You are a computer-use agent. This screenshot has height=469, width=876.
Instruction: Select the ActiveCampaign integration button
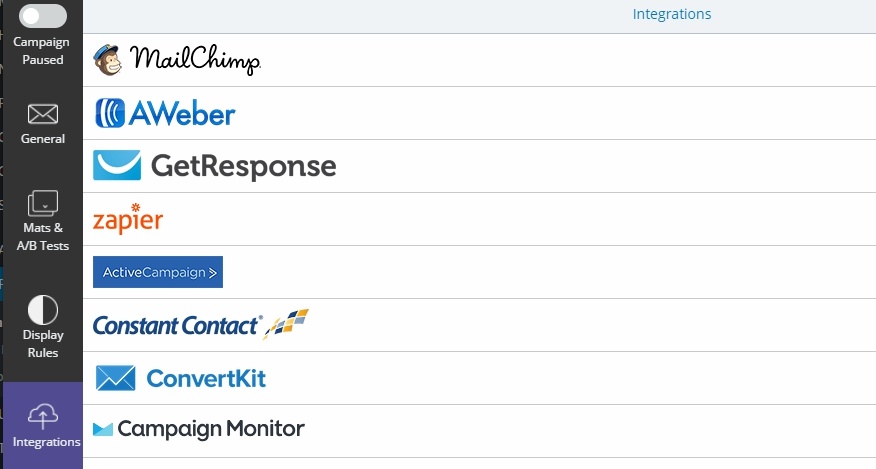point(158,272)
